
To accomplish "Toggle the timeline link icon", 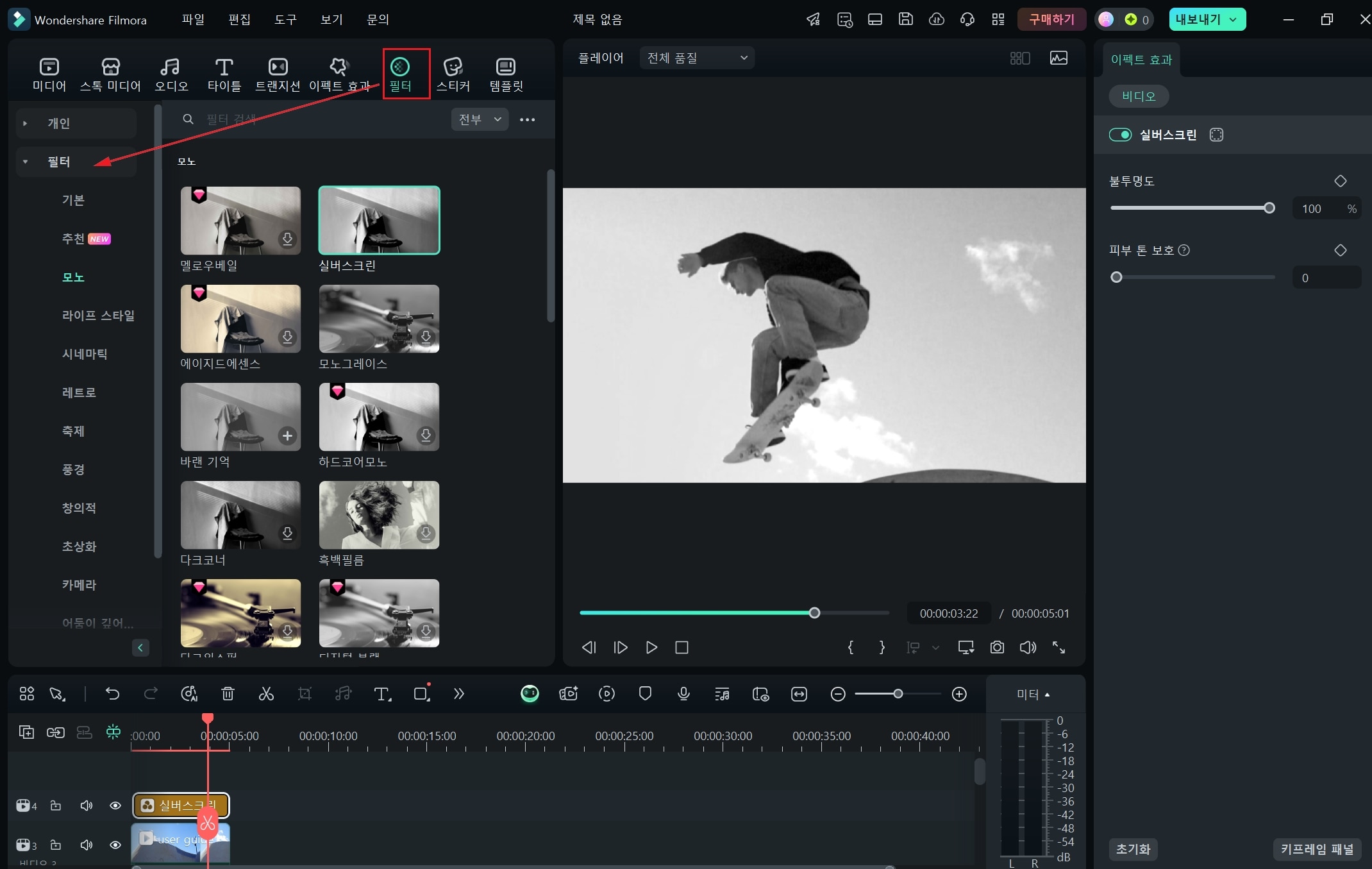I will coord(56,732).
